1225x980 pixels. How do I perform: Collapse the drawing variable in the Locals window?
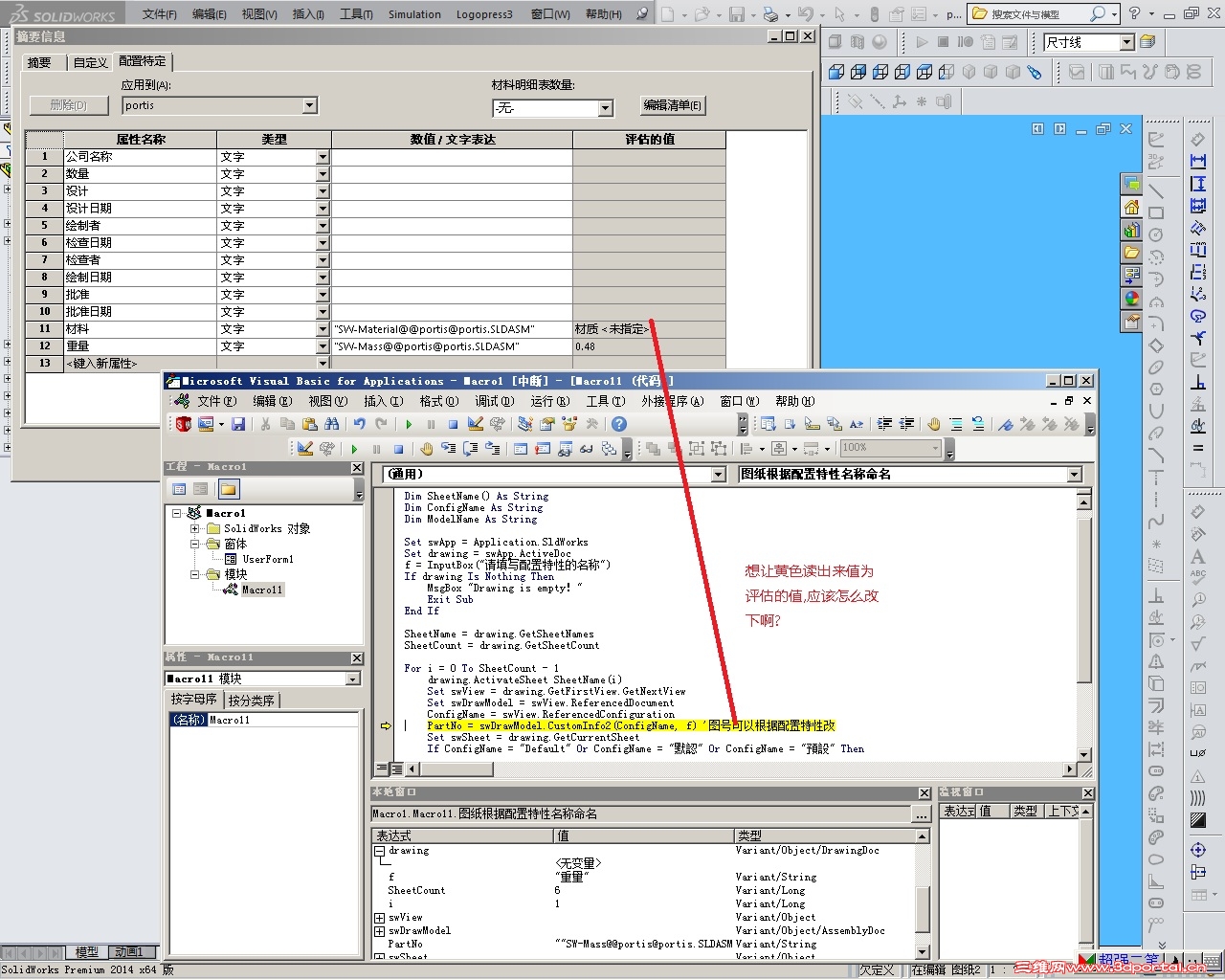click(x=379, y=850)
